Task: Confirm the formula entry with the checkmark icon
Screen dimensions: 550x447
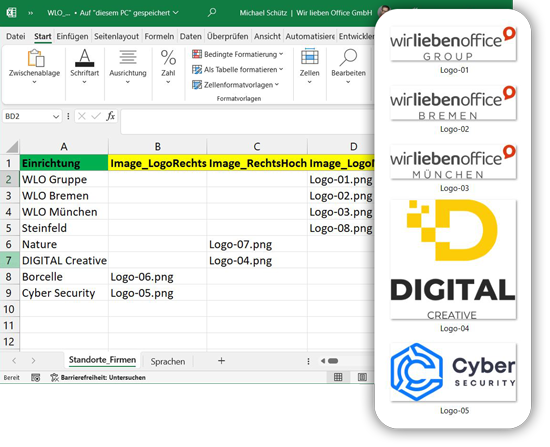Action: 96,116
